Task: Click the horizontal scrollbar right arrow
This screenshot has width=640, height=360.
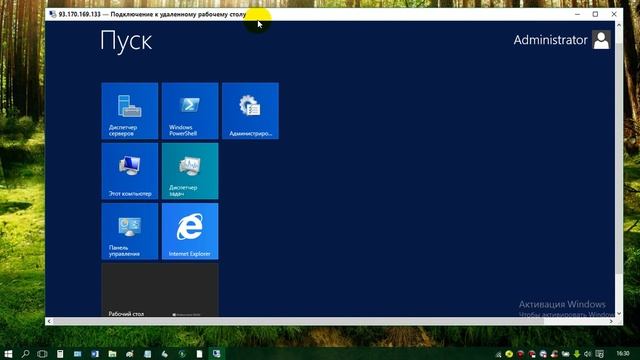Action: (x=611, y=321)
